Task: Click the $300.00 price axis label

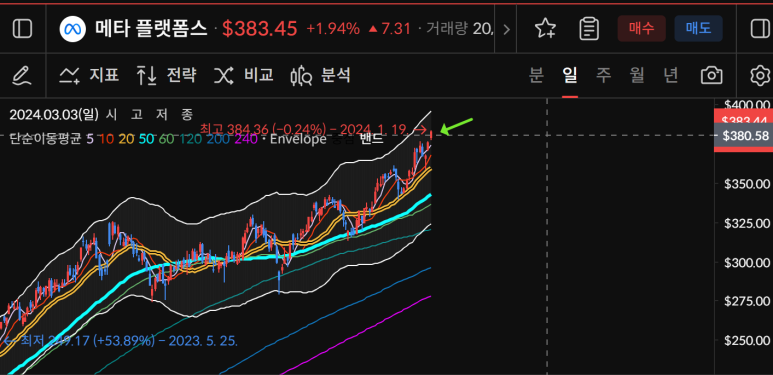Action: click(747, 262)
